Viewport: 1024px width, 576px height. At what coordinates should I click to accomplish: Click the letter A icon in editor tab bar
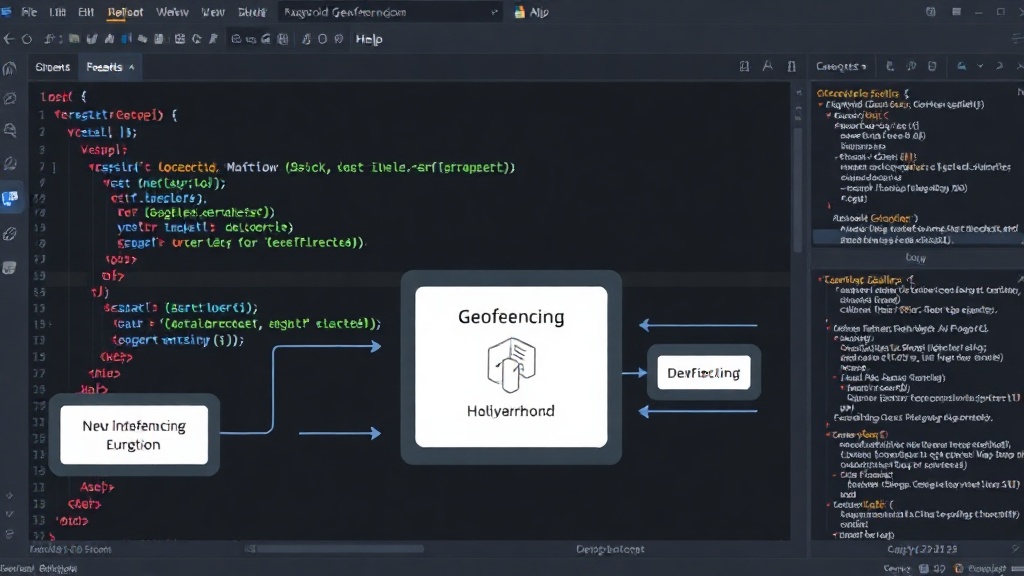pos(767,66)
